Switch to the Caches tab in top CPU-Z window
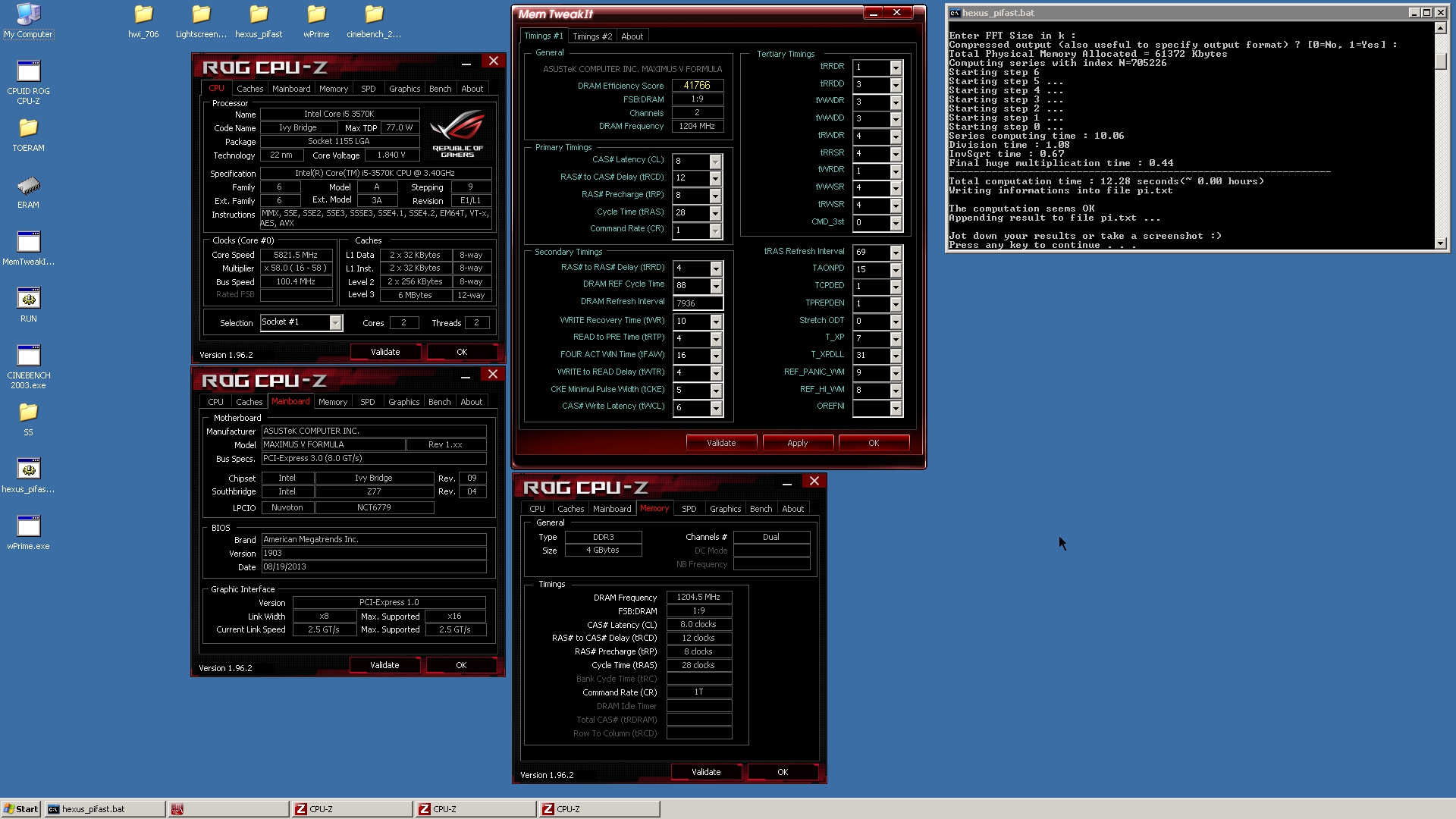This screenshot has height=819, width=1456. point(249,89)
